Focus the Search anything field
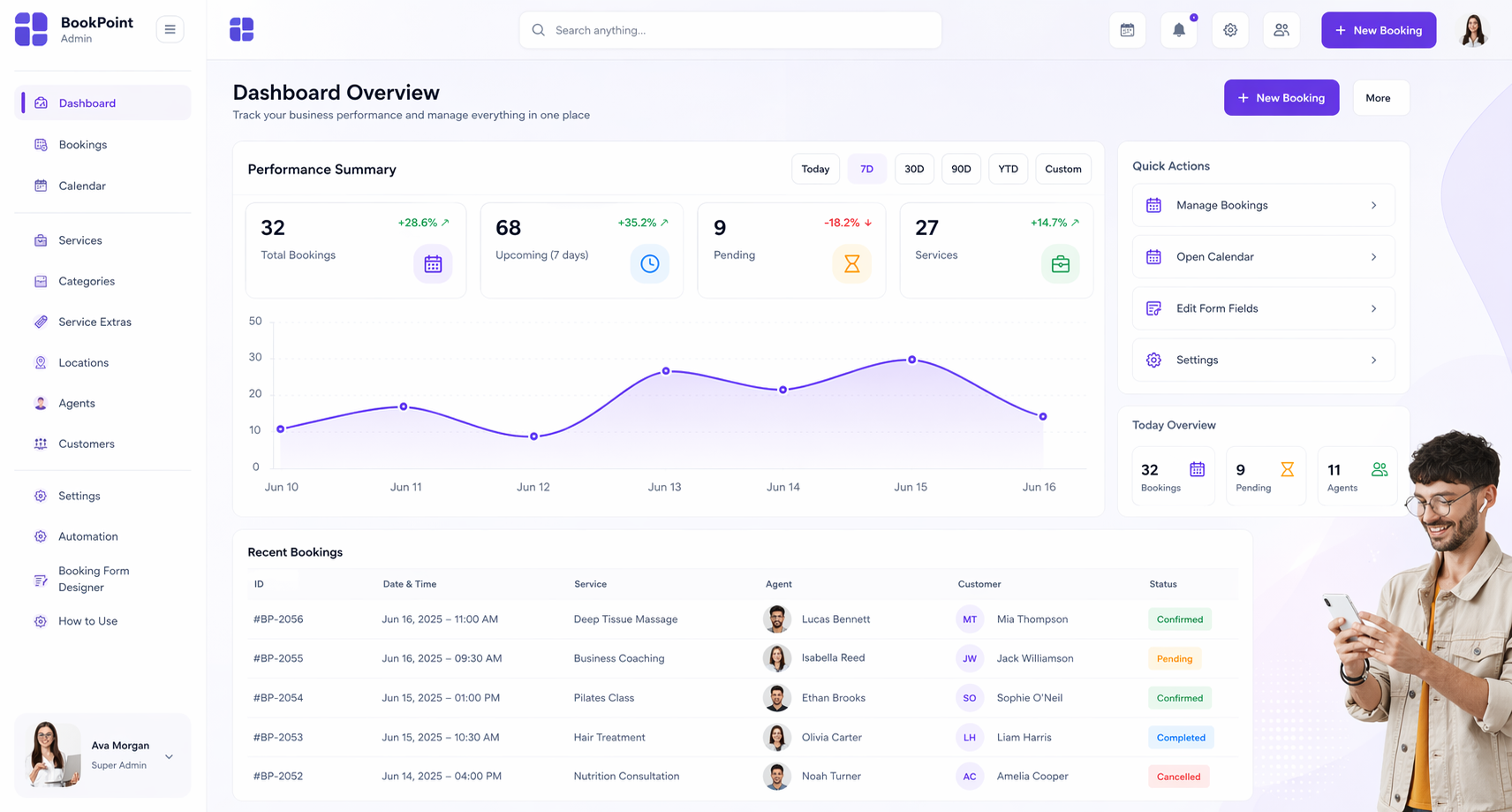Screen dimensions: 1512x812 click(x=730, y=30)
